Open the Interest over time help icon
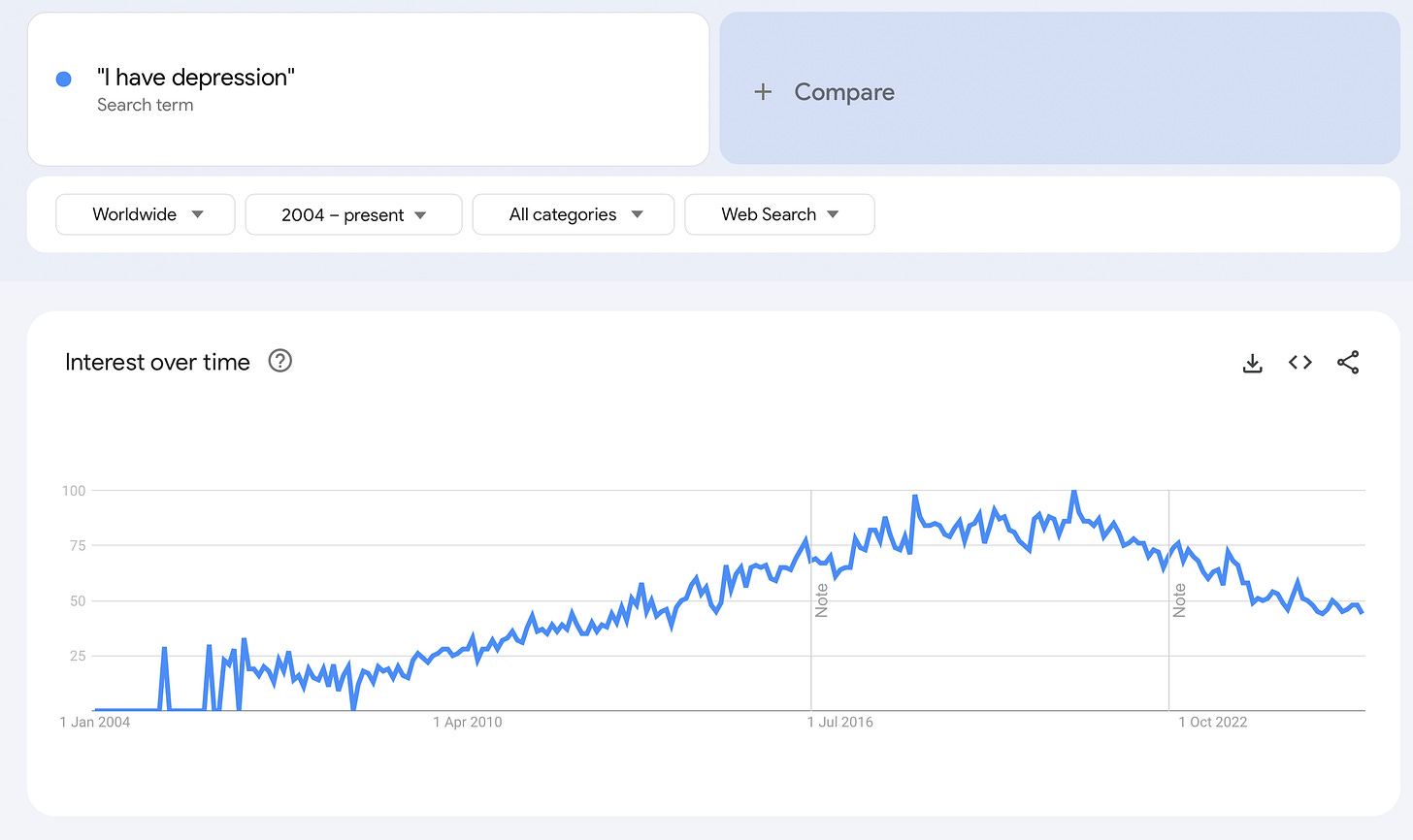The width and height of the screenshot is (1413, 840). point(280,361)
